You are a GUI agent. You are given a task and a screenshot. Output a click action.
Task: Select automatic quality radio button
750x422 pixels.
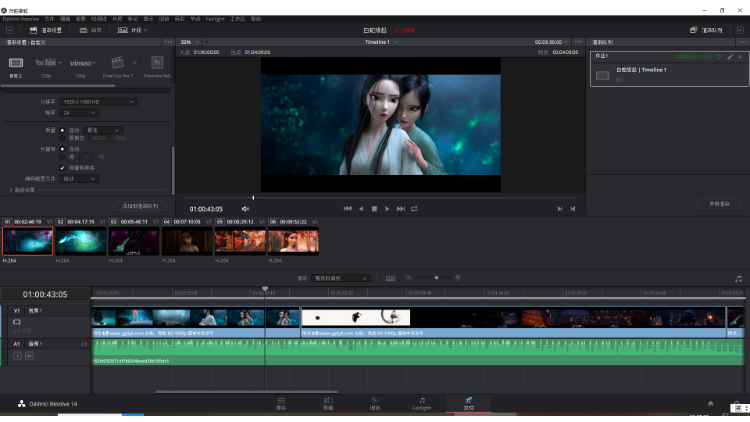click(62, 130)
